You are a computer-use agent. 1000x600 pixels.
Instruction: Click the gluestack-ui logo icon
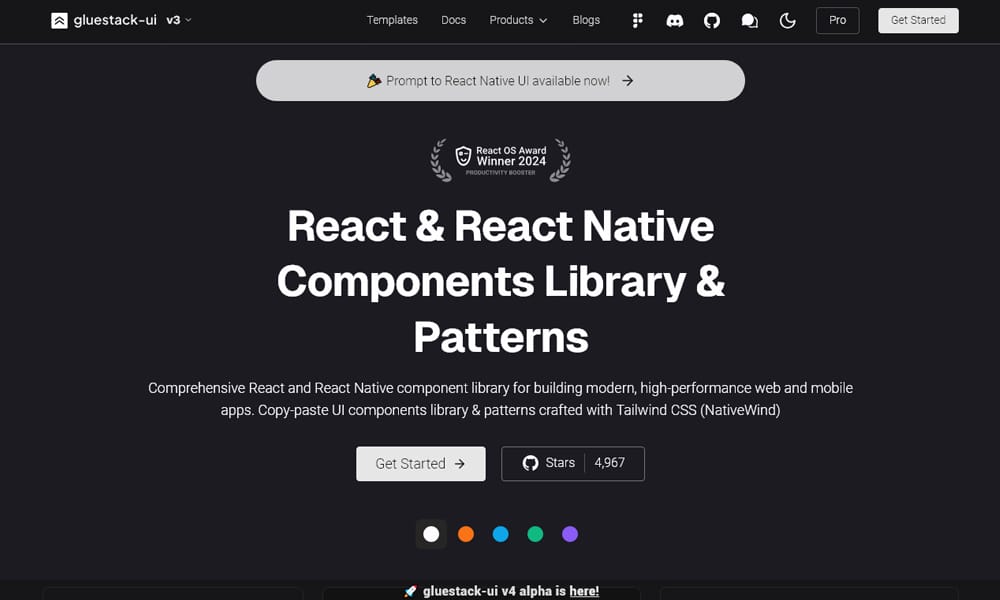point(59,19)
